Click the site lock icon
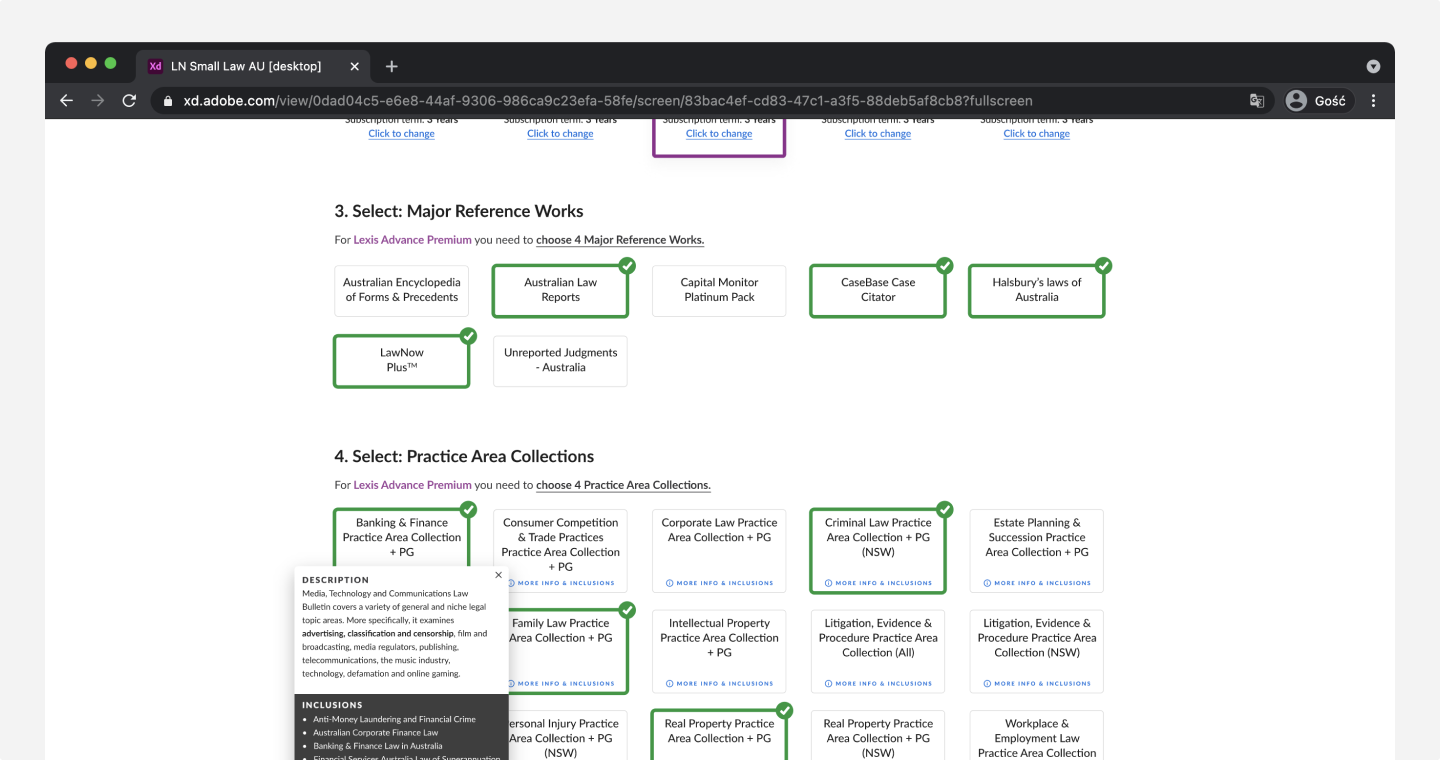The image size is (1440, 760). pyautogui.click(x=166, y=101)
